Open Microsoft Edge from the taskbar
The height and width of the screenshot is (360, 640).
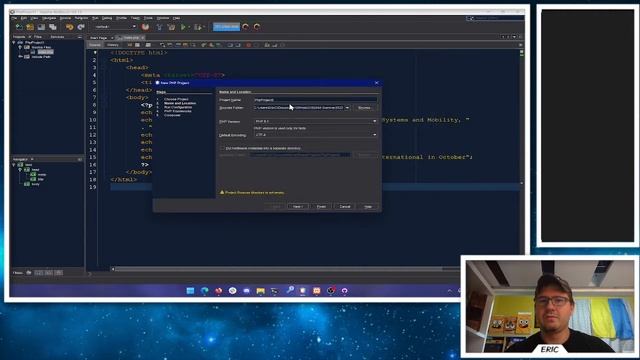pyautogui.click(x=204, y=291)
